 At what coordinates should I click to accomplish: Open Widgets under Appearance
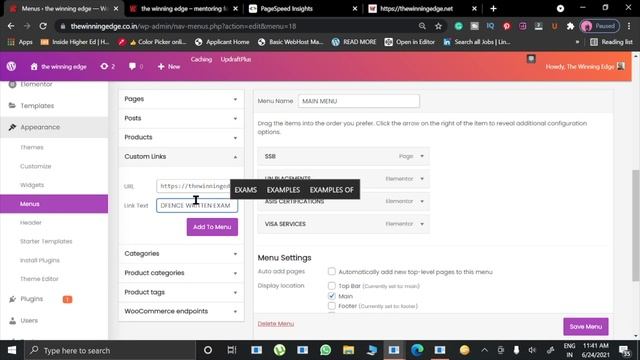pyautogui.click(x=32, y=185)
